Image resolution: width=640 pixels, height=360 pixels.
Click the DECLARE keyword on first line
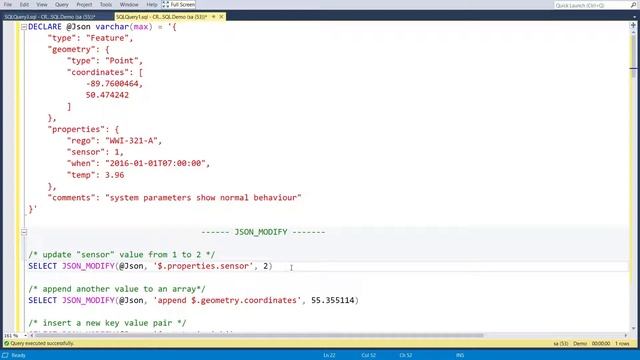45,27
